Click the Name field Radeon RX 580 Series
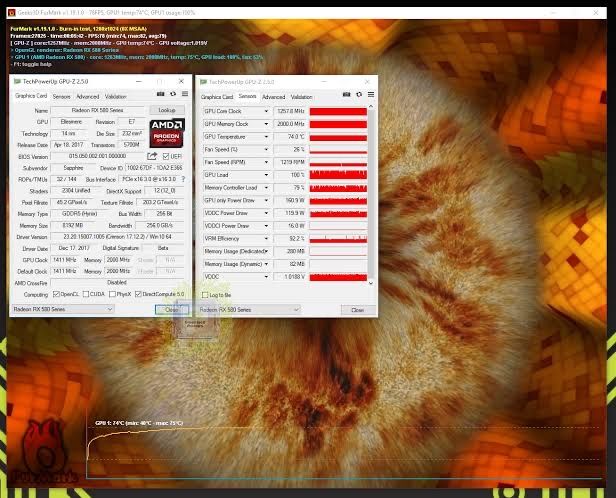This screenshot has height=498, width=616. pyautogui.click(x=97, y=110)
